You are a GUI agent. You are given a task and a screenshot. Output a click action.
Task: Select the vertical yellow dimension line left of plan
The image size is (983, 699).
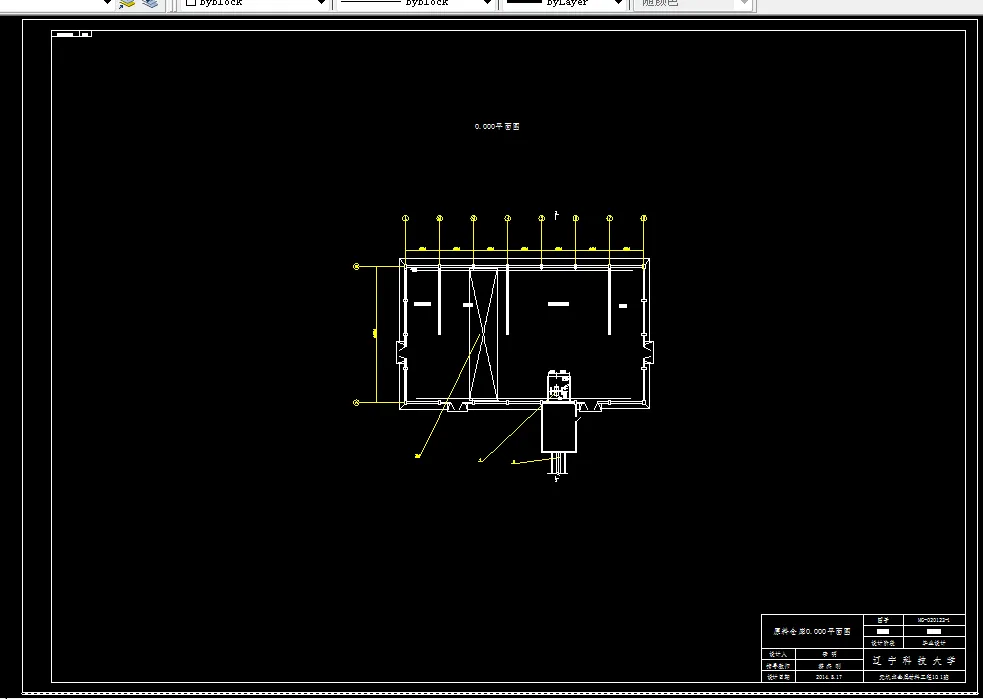(376, 335)
